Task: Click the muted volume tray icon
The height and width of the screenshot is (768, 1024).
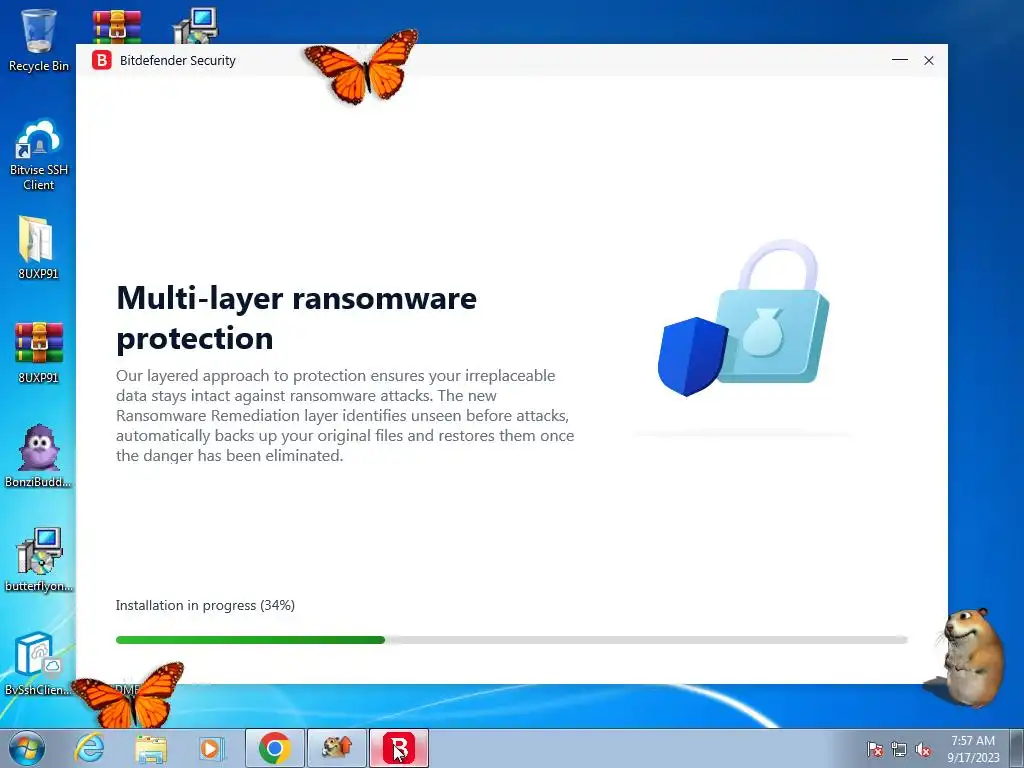Action: coord(923,749)
